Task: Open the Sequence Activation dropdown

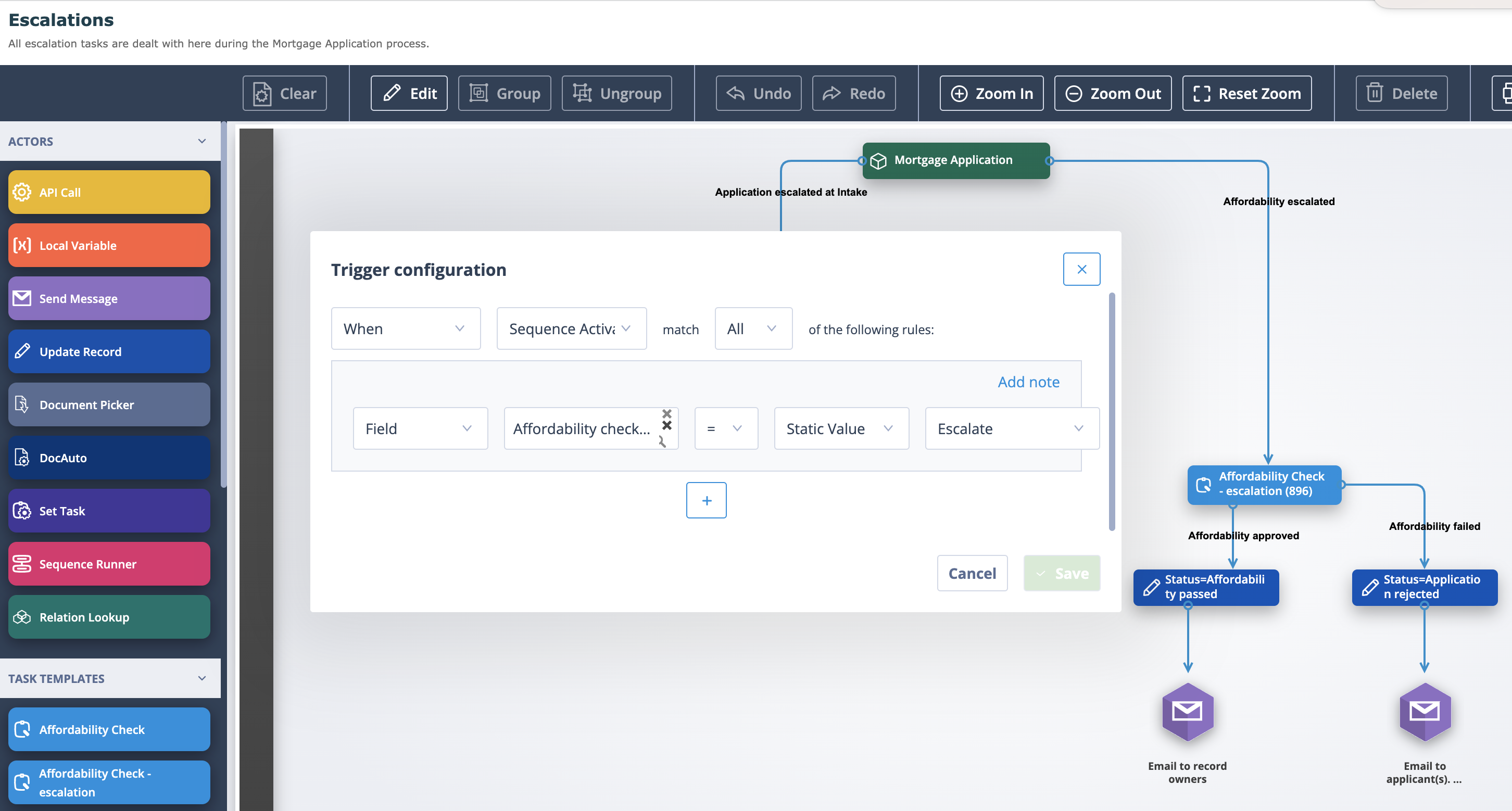Action: pyautogui.click(x=572, y=328)
